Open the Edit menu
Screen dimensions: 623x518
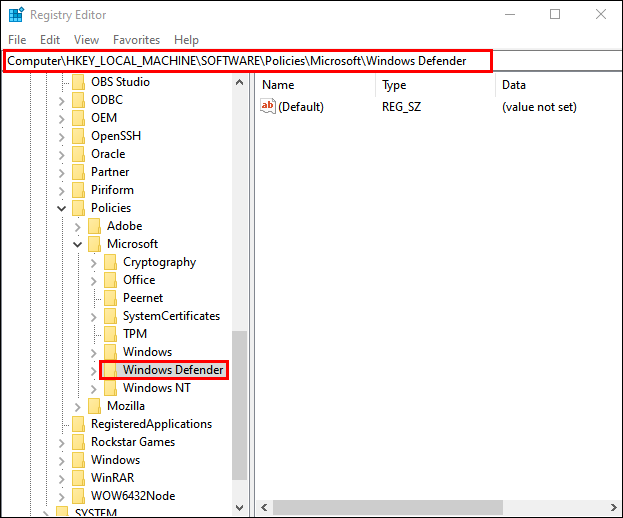[50, 40]
